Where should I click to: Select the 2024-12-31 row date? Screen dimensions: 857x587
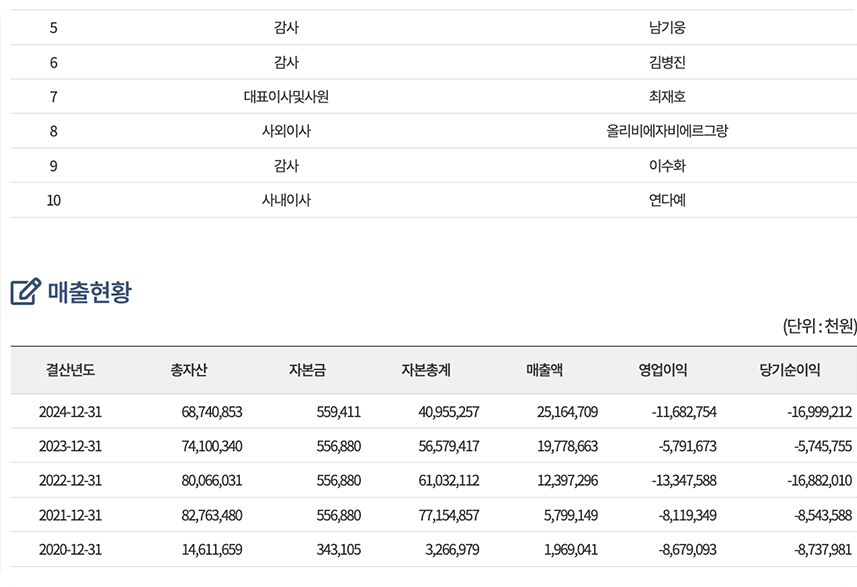pyautogui.click(x=71, y=412)
